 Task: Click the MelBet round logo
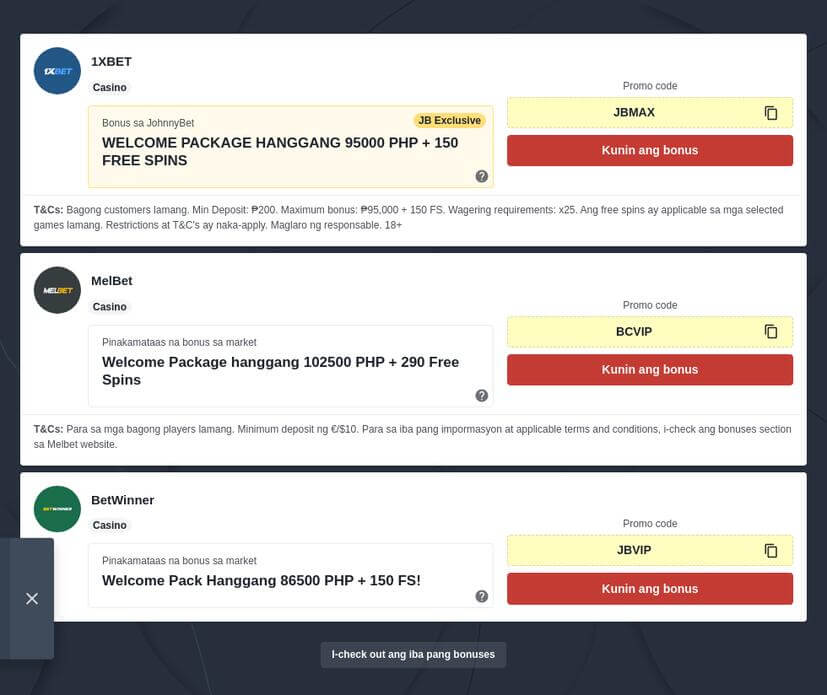(57, 290)
